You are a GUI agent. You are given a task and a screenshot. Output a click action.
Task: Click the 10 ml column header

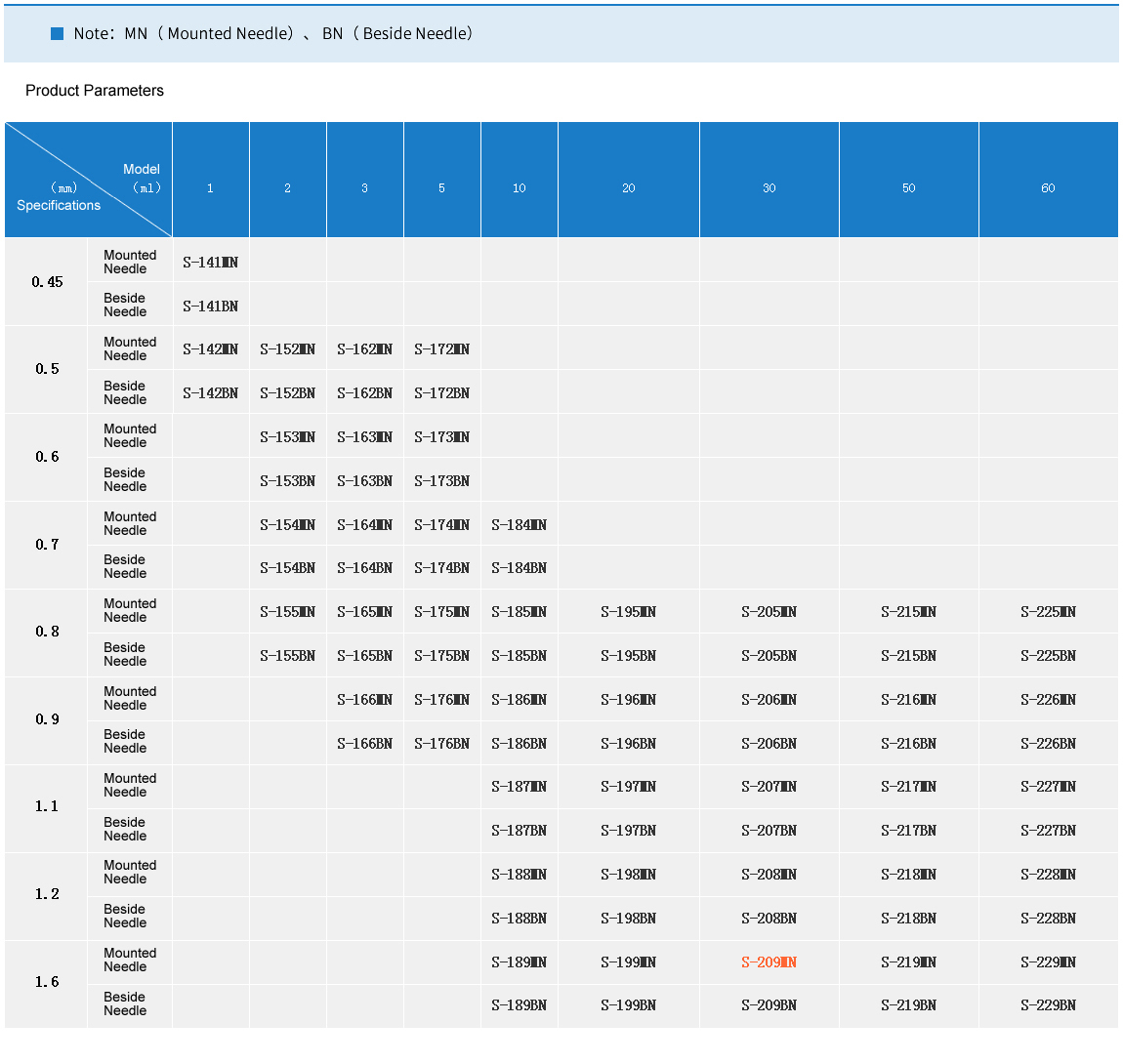(x=519, y=187)
